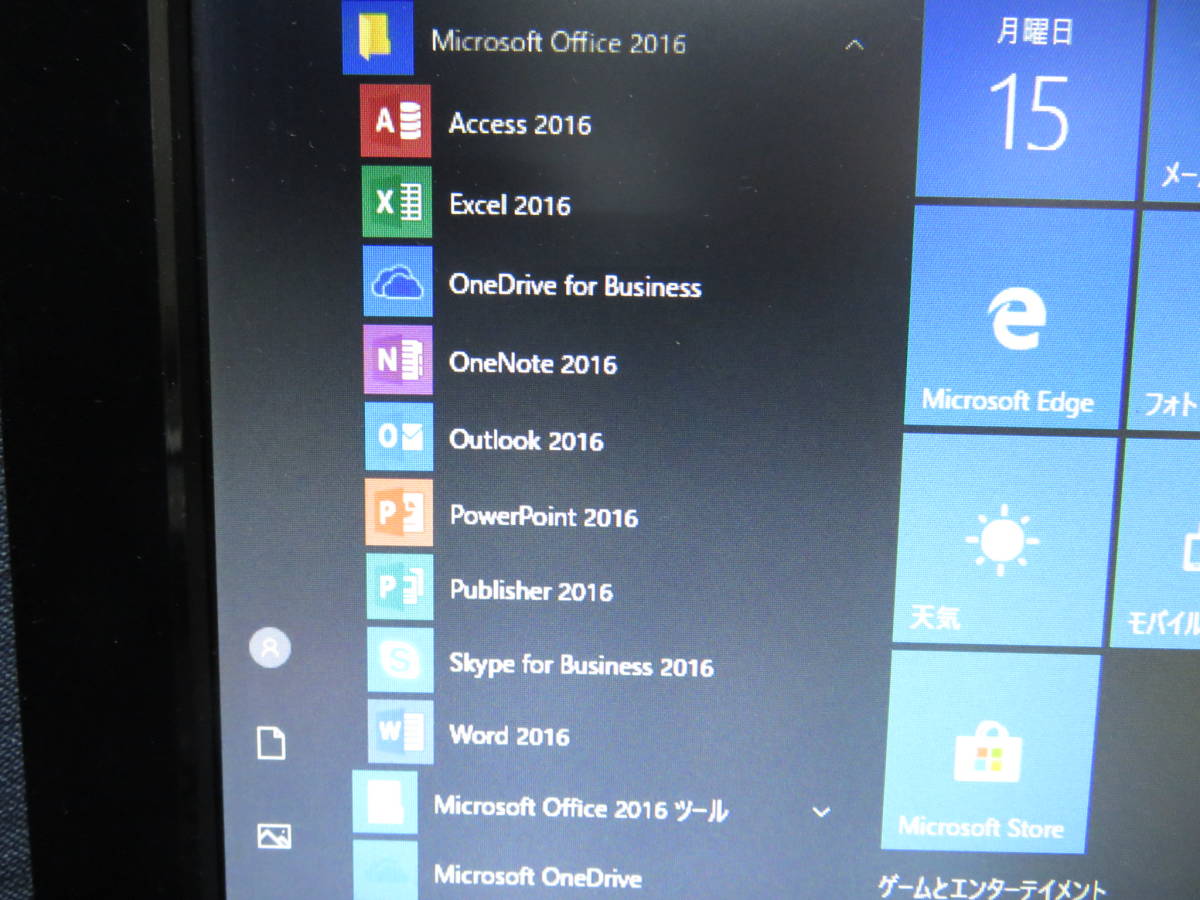Click the Outlook 2016 icon
The width and height of the screenshot is (1200, 900).
(399, 437)
